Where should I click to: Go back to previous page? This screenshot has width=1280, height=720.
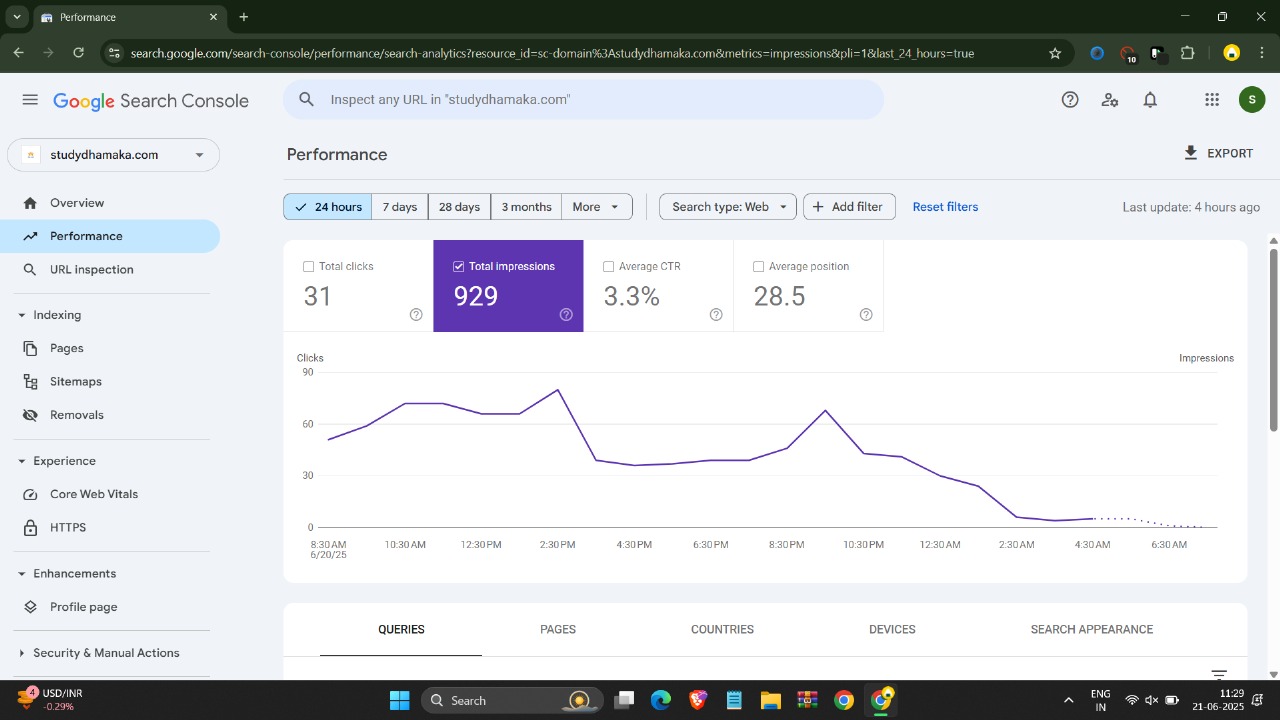pyautogui.click(x=18, y=53)
